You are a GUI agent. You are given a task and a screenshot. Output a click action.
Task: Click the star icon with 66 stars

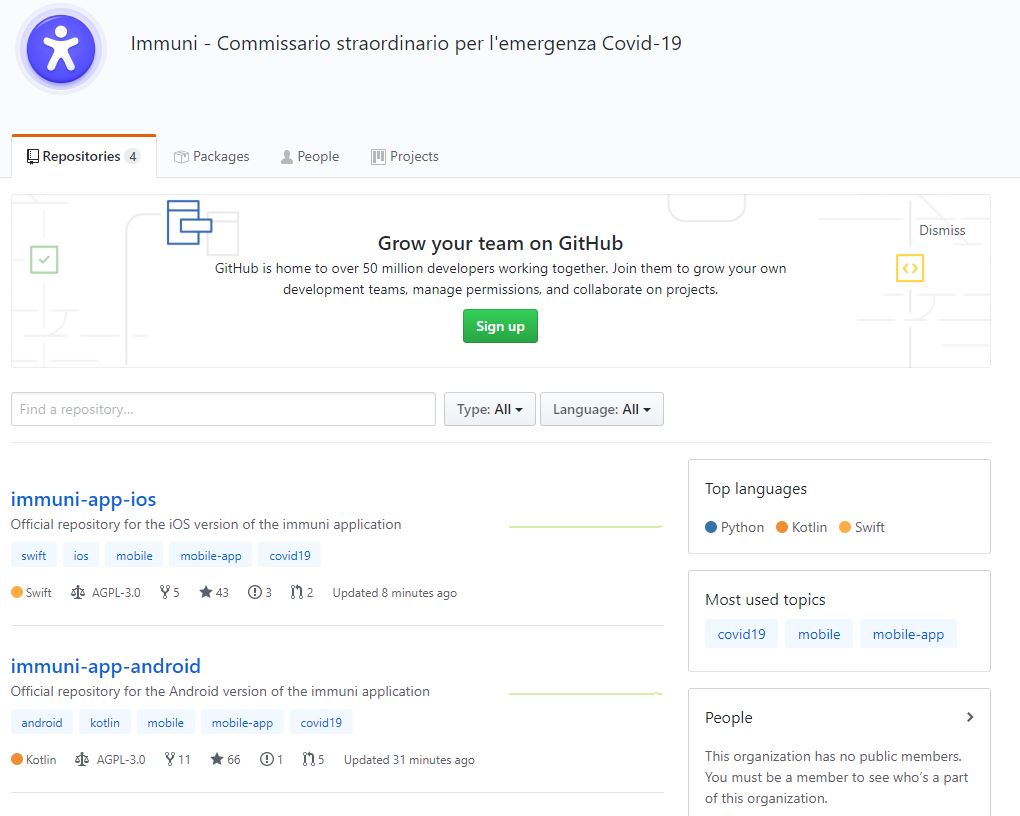[x=217, y=759]
